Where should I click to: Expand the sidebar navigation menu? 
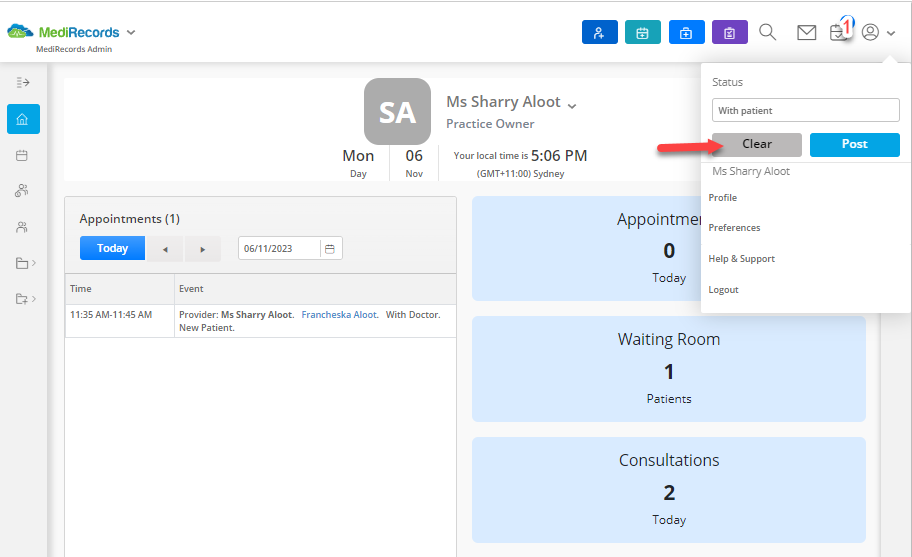23,83
